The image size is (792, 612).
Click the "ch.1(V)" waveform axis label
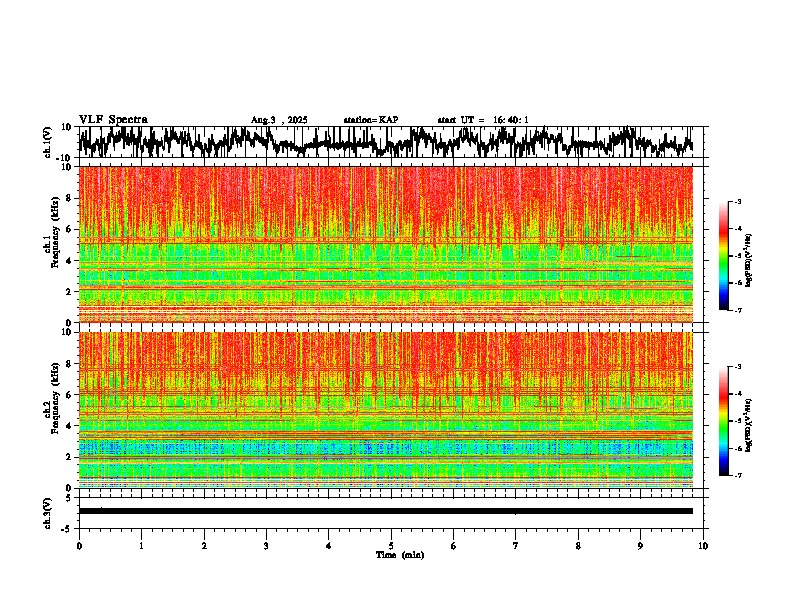click(x=47, y=141)
